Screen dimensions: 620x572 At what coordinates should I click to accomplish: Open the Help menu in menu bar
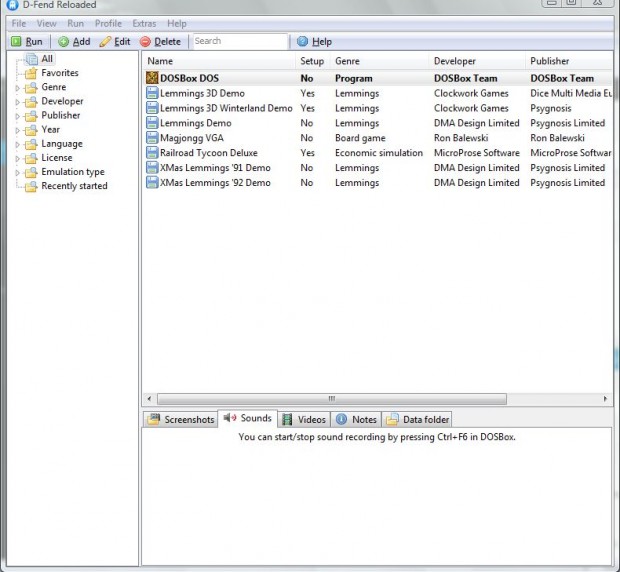[177, 23]
